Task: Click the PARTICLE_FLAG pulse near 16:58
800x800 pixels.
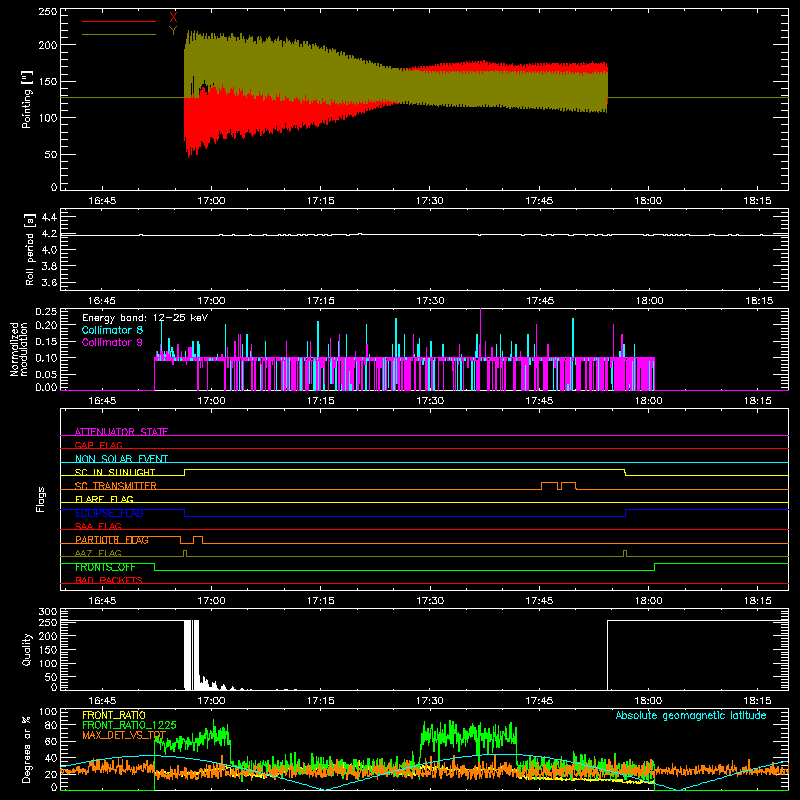Action: tap(197, 540)
